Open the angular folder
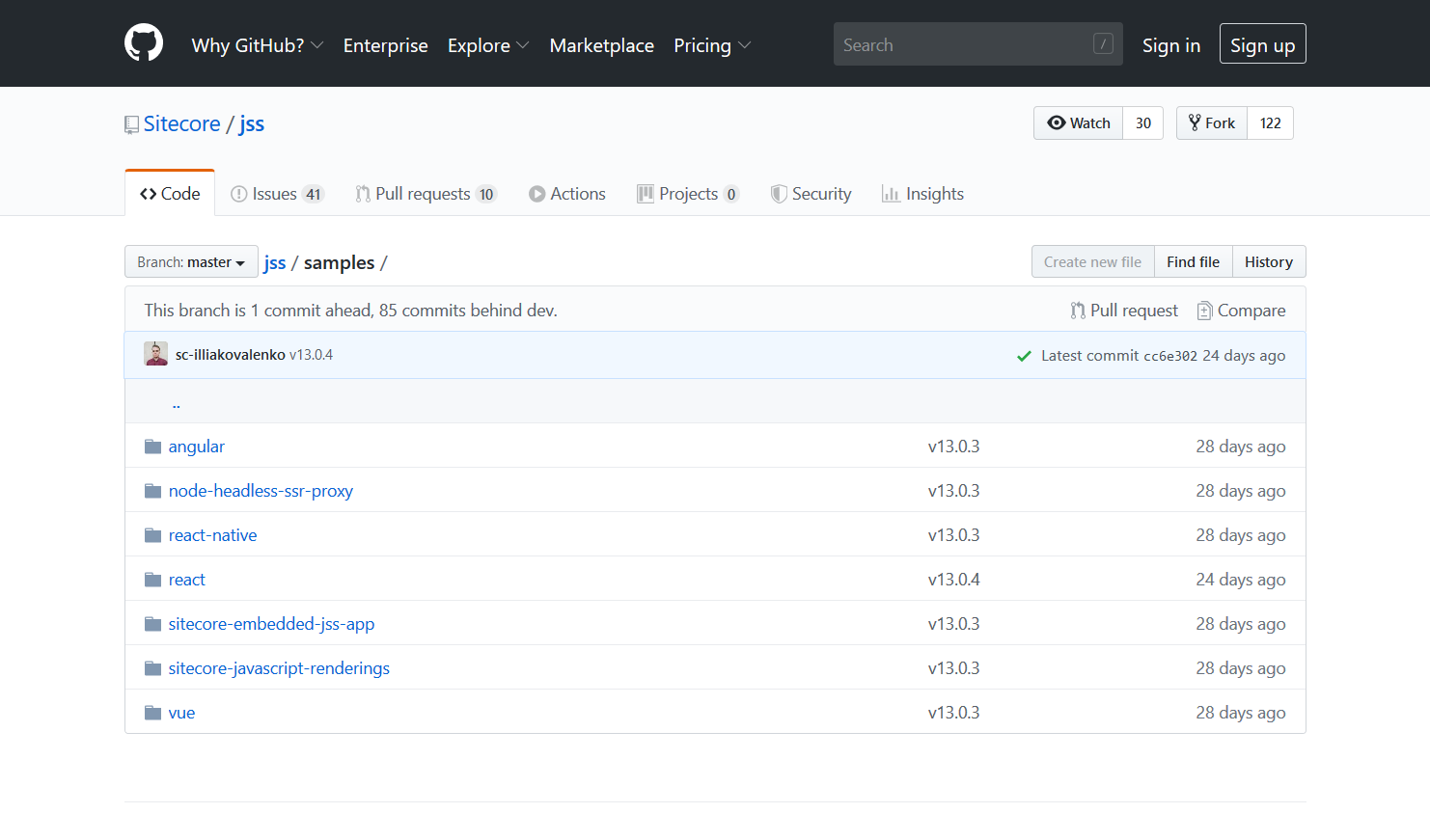1430x840 pixels. click(197, 447)
